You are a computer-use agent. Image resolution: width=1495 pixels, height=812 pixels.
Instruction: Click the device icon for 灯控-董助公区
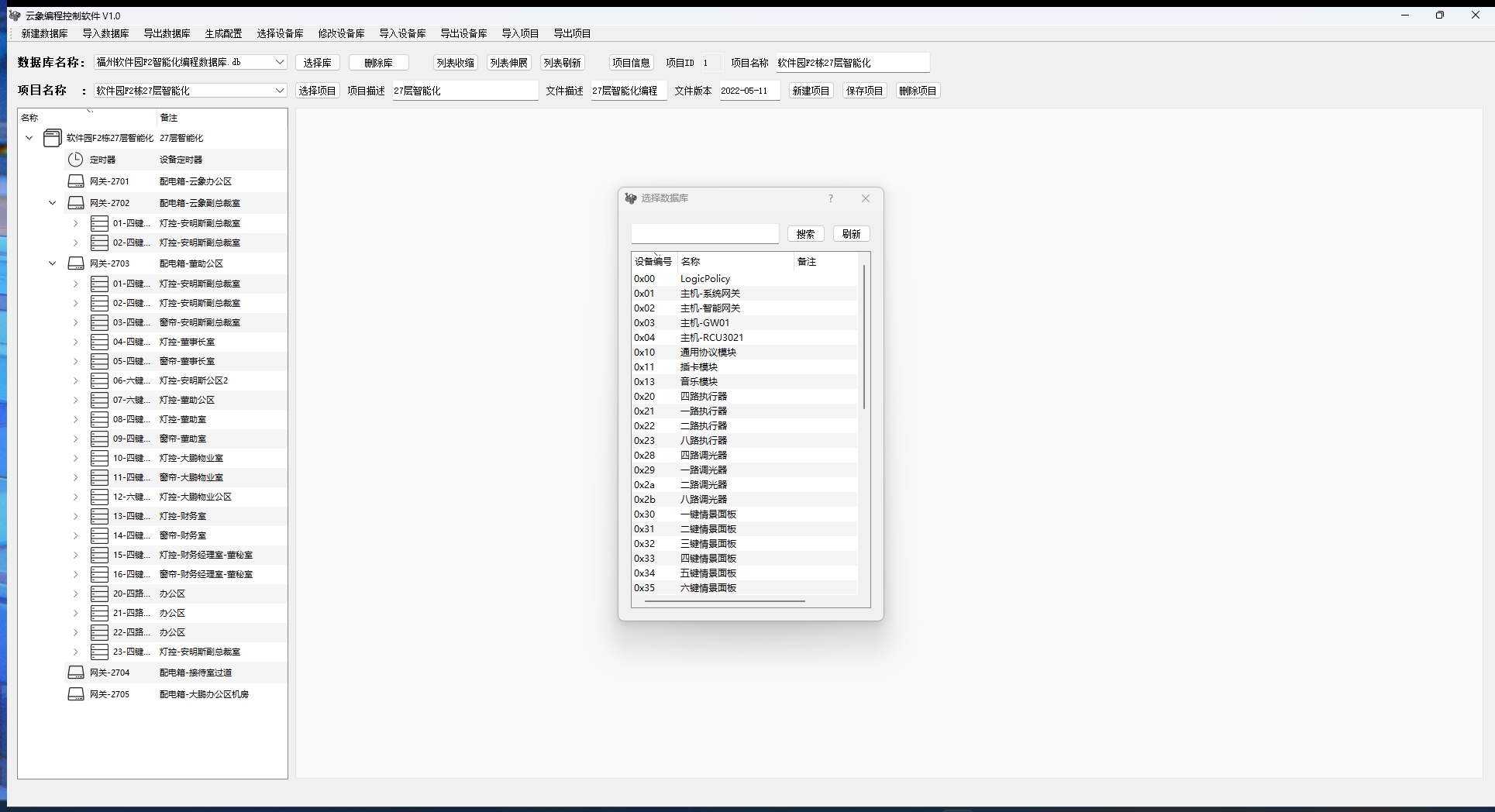tap(99, 400)
